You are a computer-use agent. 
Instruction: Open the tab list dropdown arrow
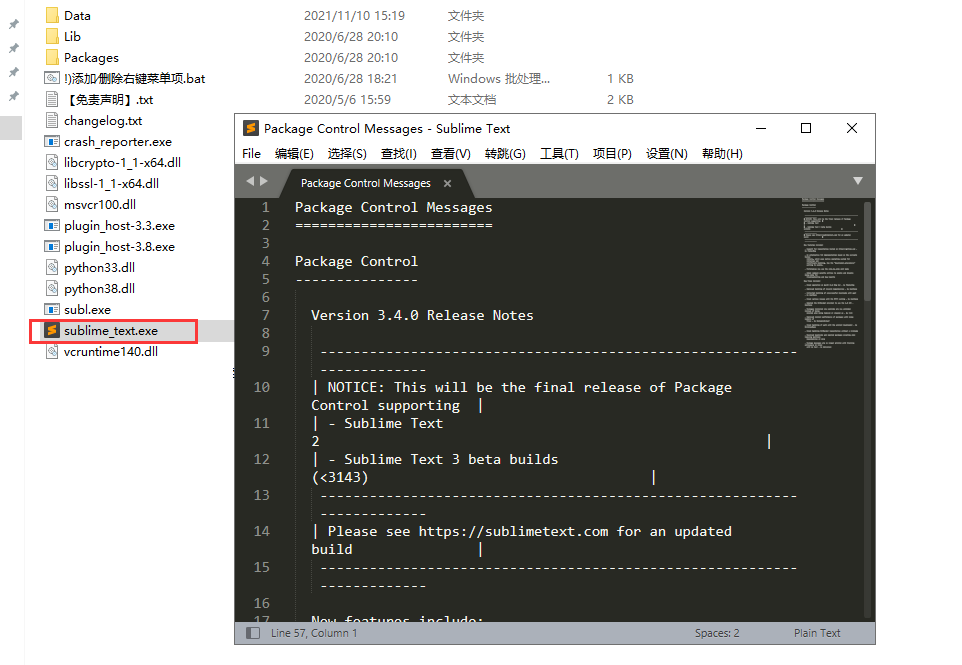point(858,180)
